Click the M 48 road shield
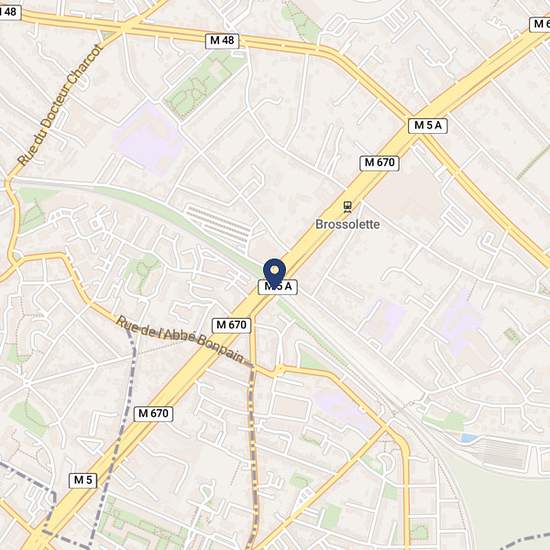 coord(222,41)
